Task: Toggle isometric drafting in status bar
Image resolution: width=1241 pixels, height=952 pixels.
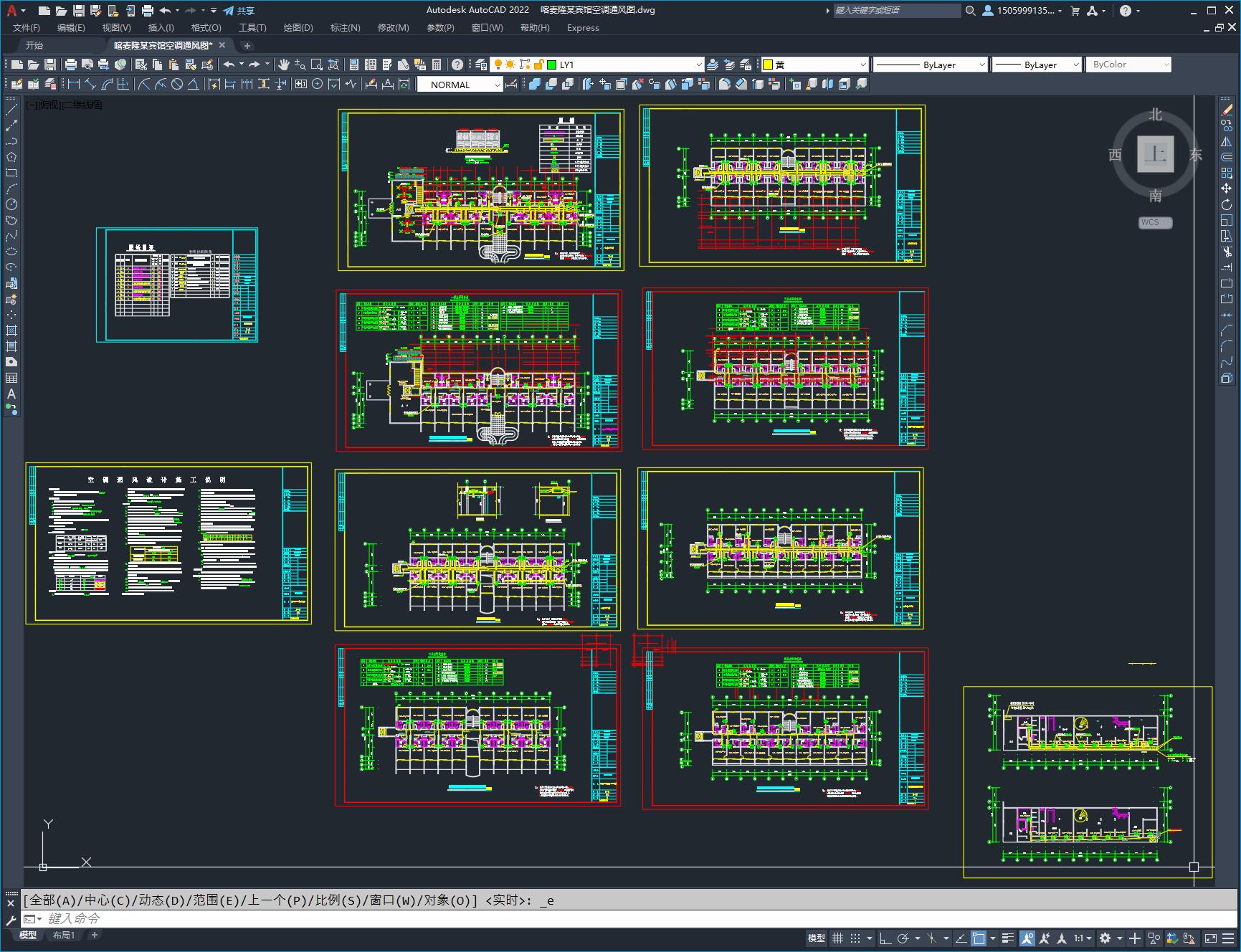Action: click(932, 938)
